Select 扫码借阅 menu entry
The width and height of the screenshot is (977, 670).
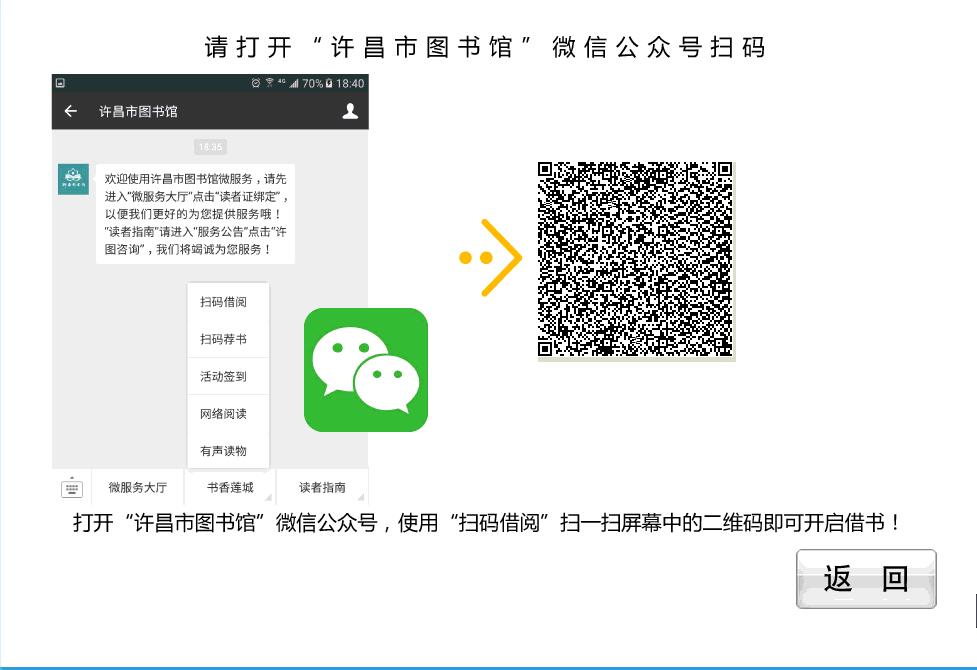tap(224, 302)
